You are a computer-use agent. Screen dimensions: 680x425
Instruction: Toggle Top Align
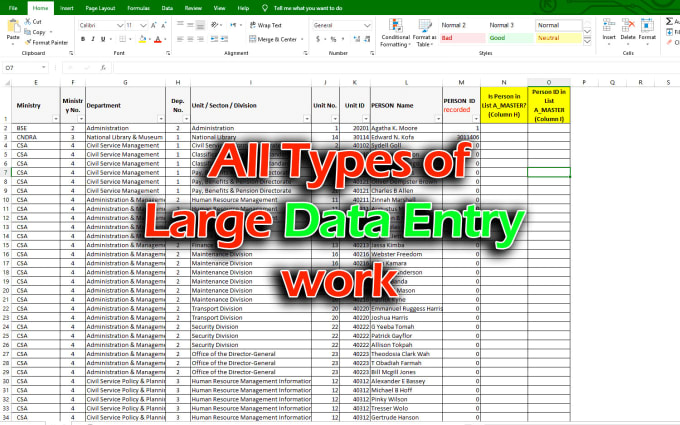pos(180,25)
